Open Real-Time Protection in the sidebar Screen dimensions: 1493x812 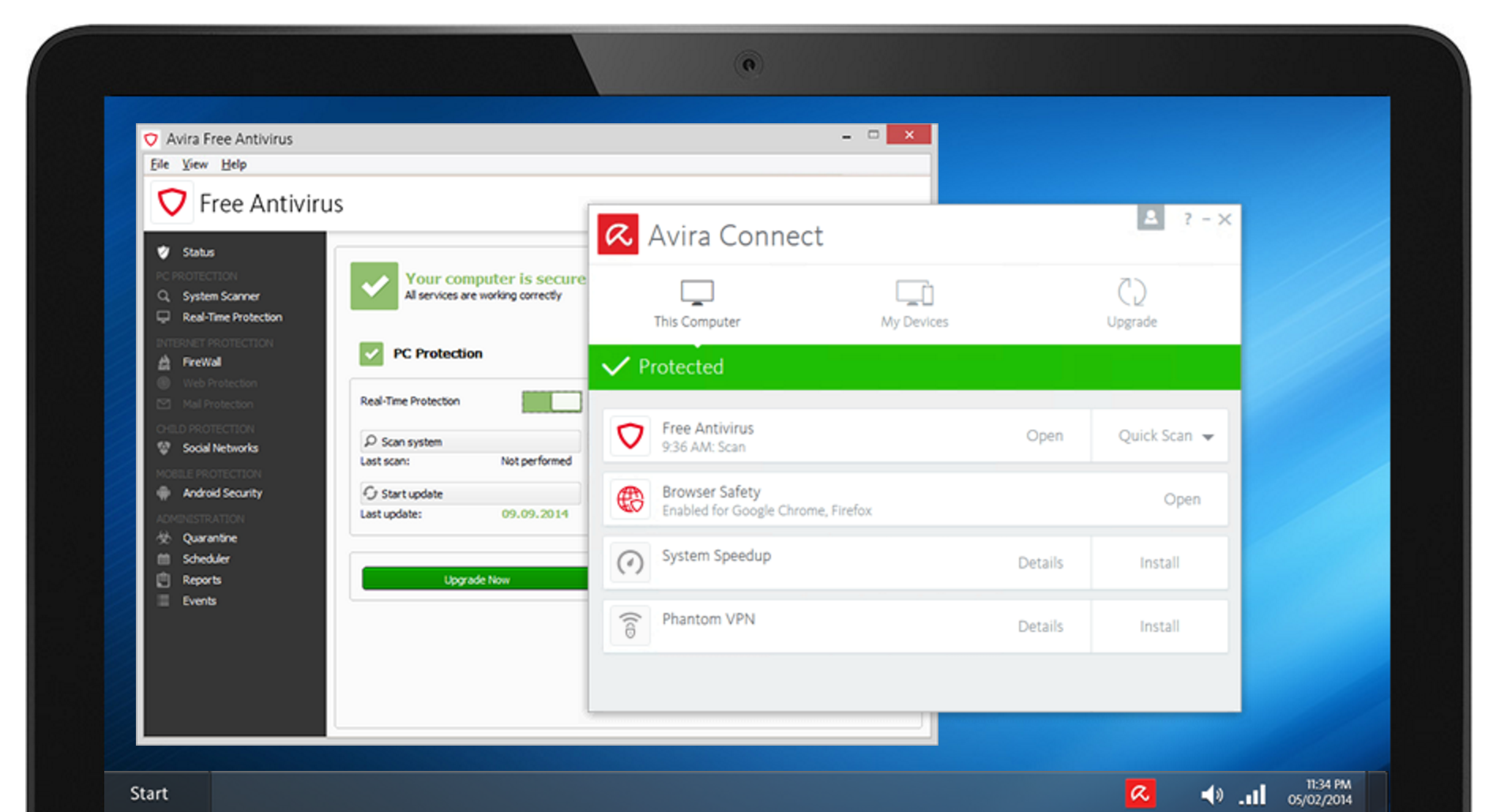[x=232, y=318]
